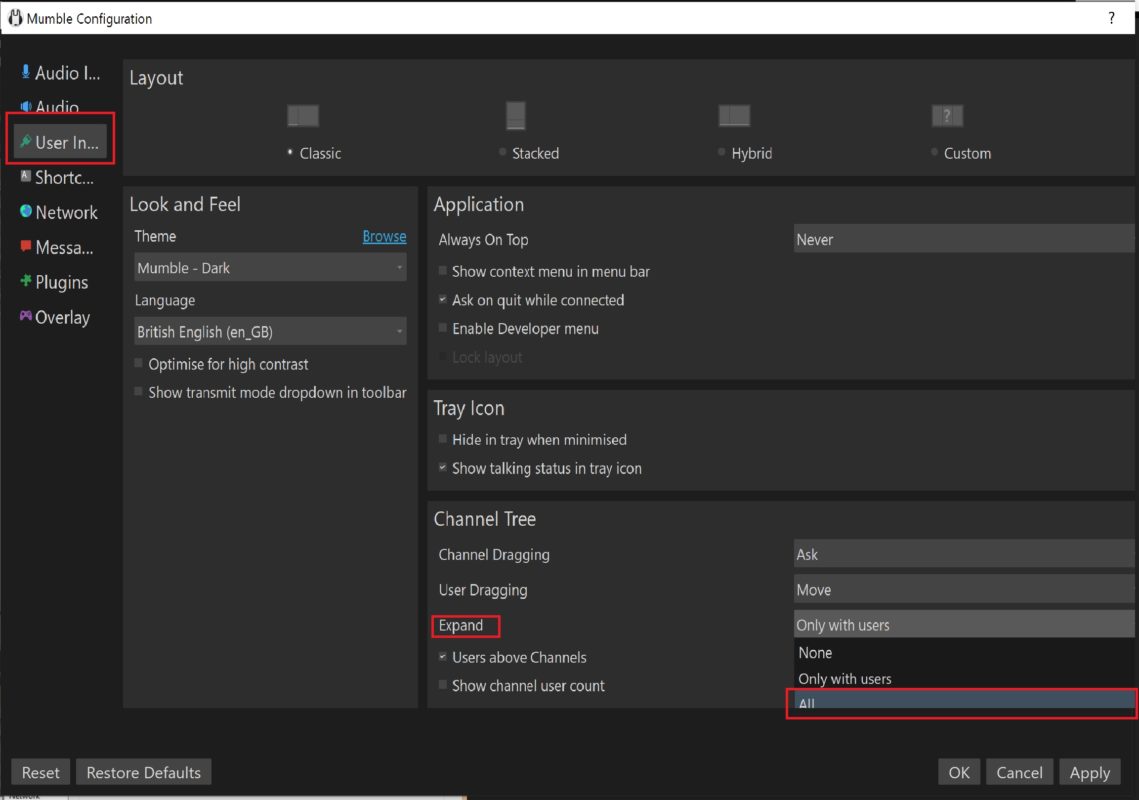The width and height of the screenshot is (1139, 800).
Task: Click the Stacked layout preview icon
Action: point(515,116)
